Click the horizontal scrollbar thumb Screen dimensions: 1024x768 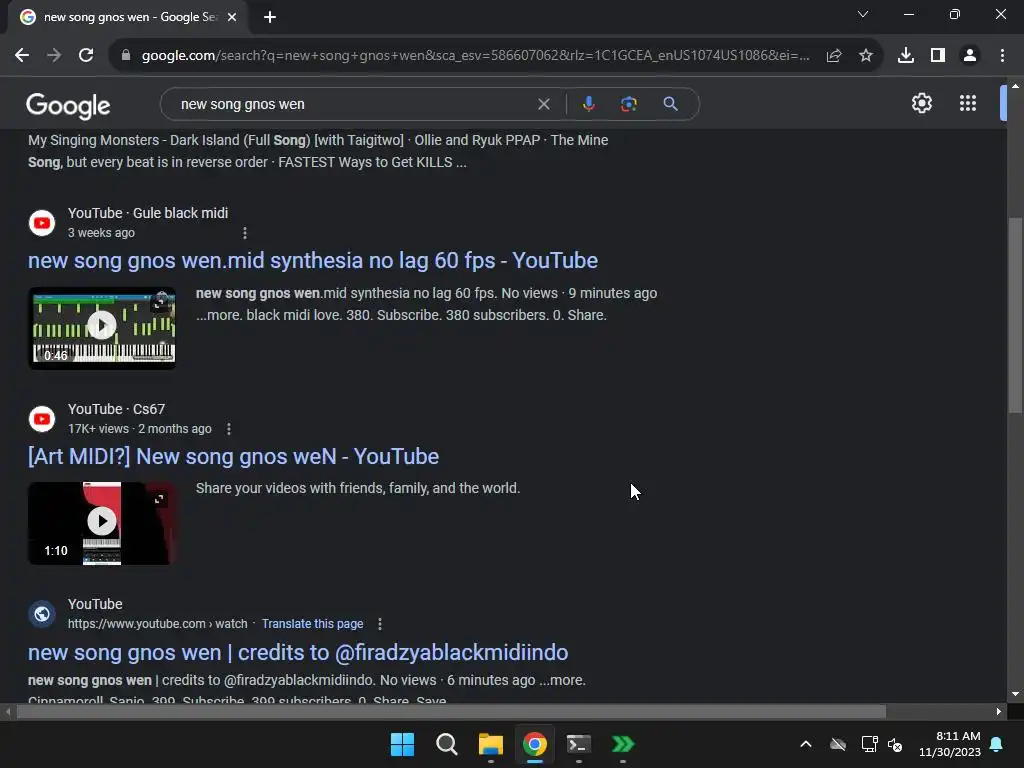pos(451,711)
